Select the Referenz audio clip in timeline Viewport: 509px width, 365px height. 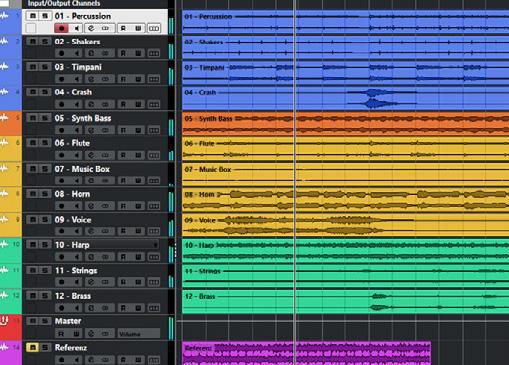pos(306,353)
